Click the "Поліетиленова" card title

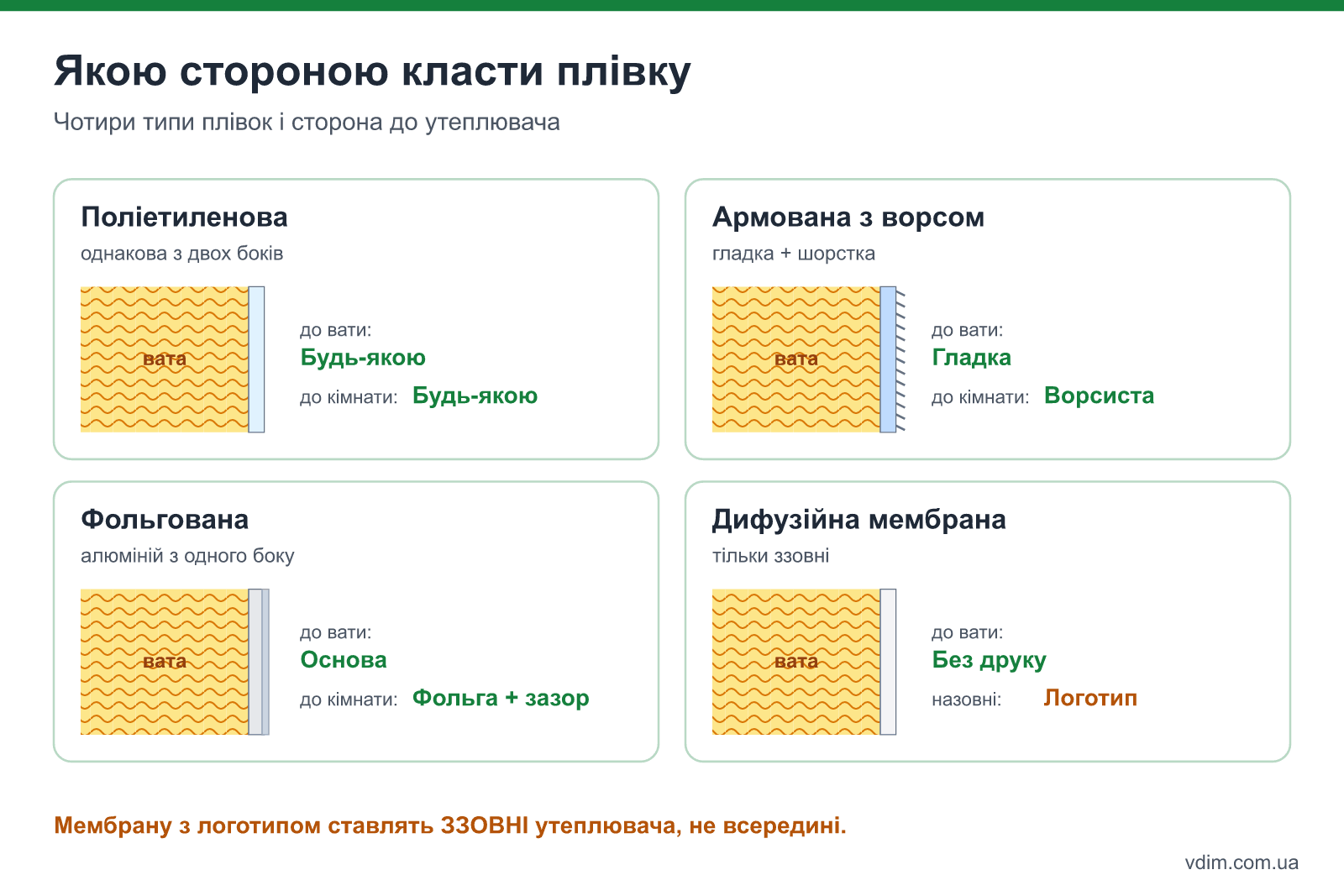[184, 217]
